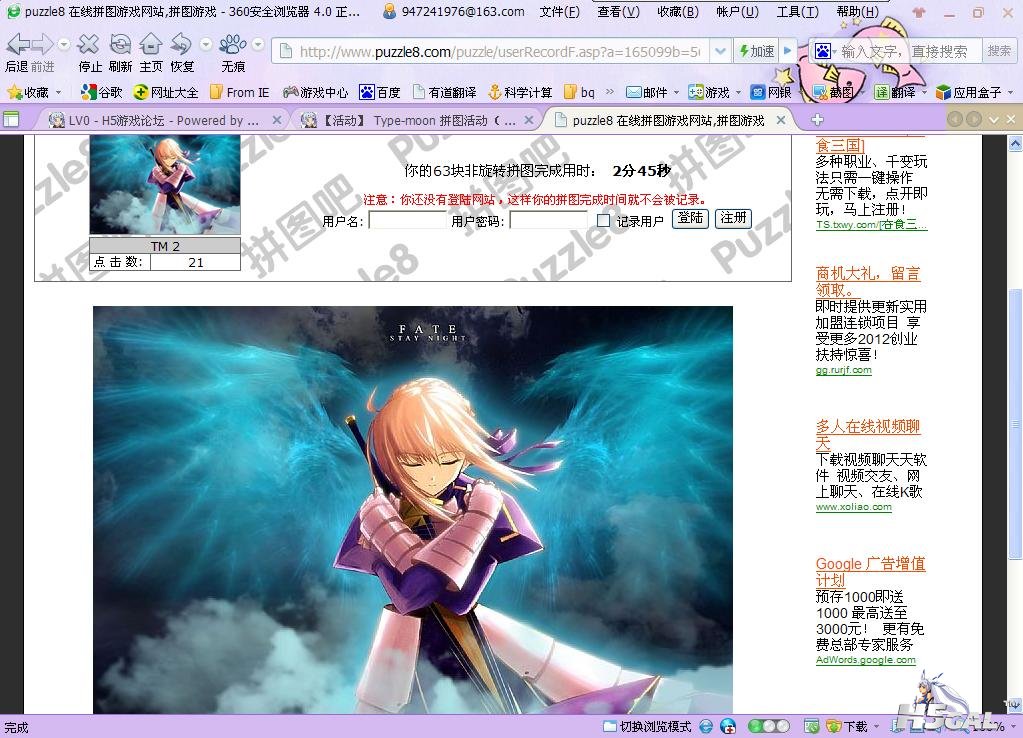Click the 加速 accelerate button
The image size is (1023, 738).
(x=757, y=52)
